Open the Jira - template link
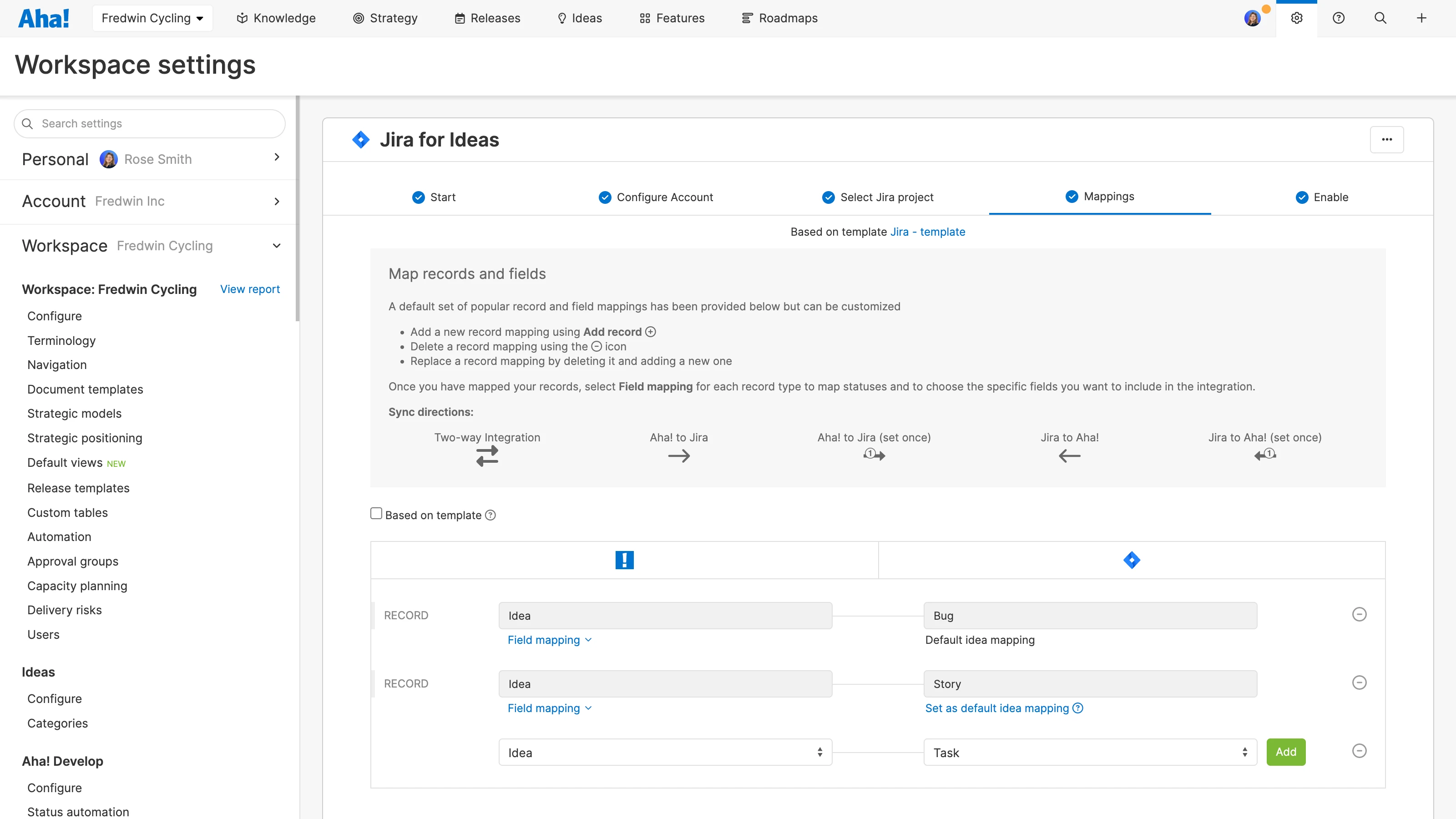The image size is (1456, 819). (x=928, y=232)
